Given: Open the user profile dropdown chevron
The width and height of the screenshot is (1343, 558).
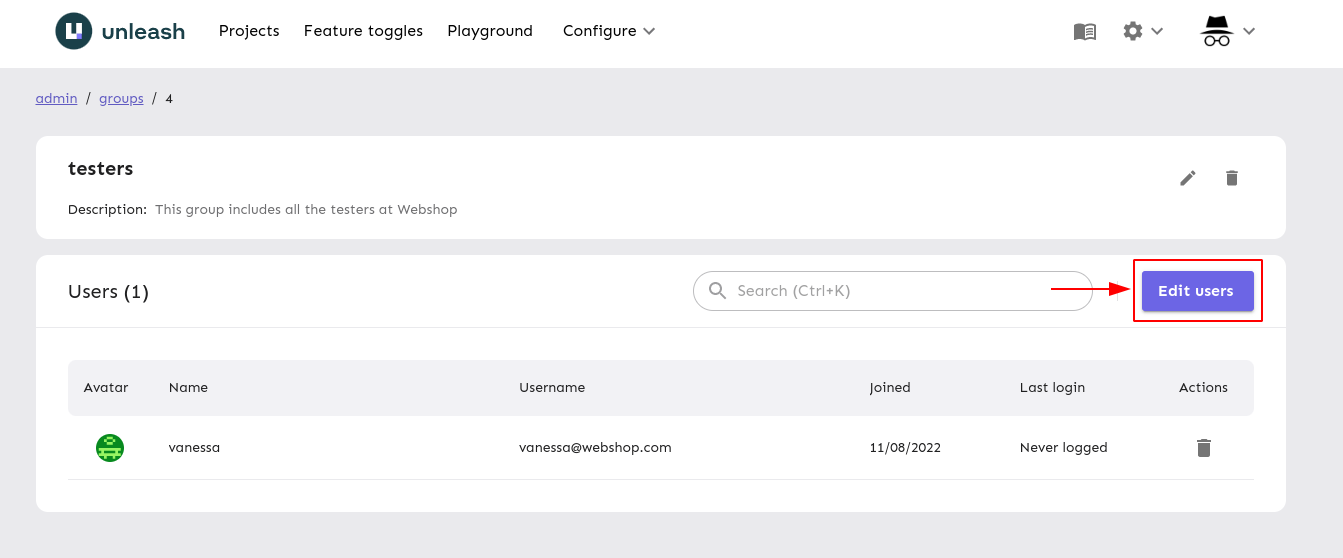Looking at the screenshot, I should (x=1249, y=32).
